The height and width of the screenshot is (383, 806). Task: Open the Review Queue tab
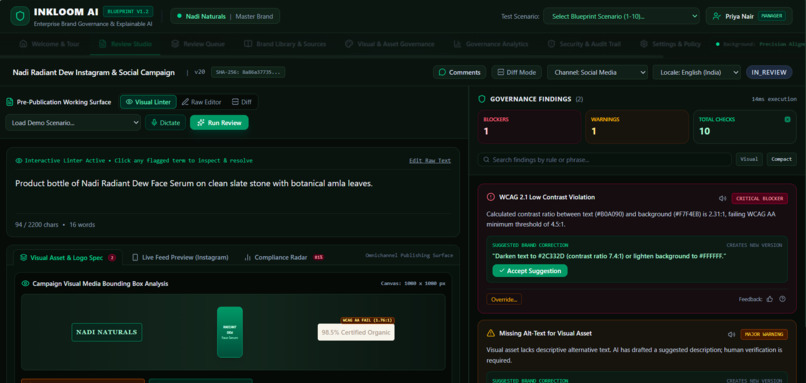tap(198, 44)
